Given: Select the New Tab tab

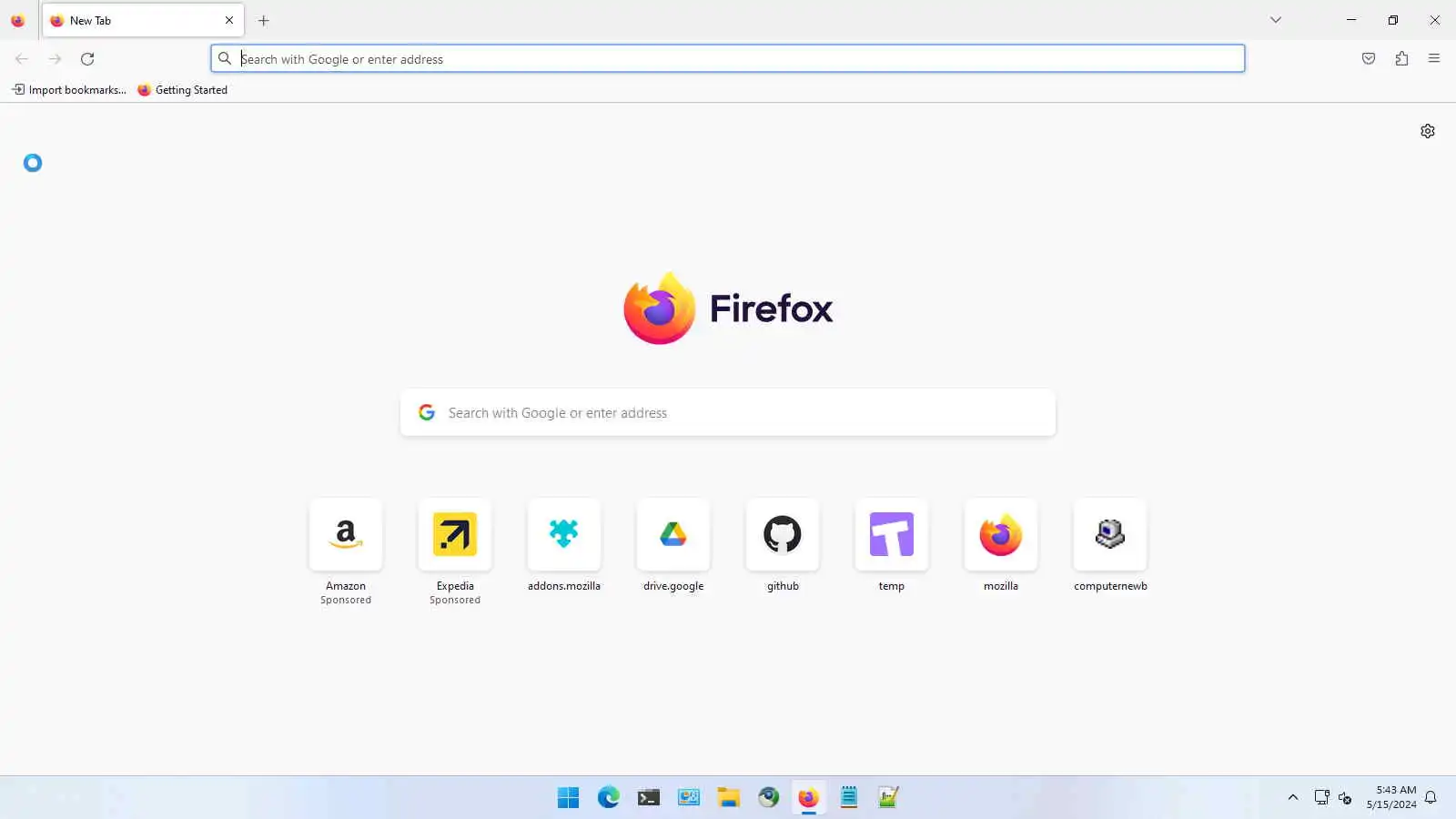Looking at the screenshot, I should pyautogui.click(x=143, y=21).
